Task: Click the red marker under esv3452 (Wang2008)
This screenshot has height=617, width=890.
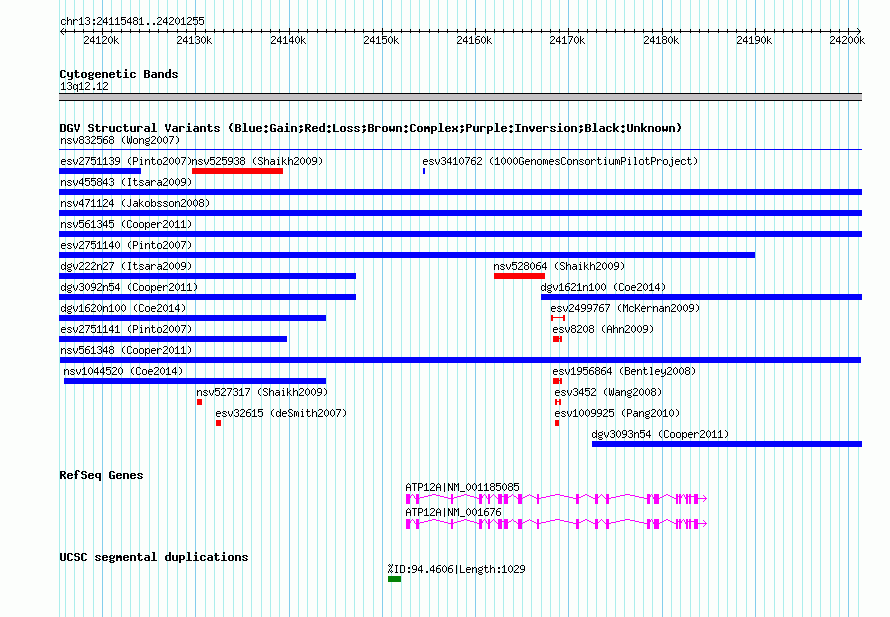Action: (x=558, y=402)
